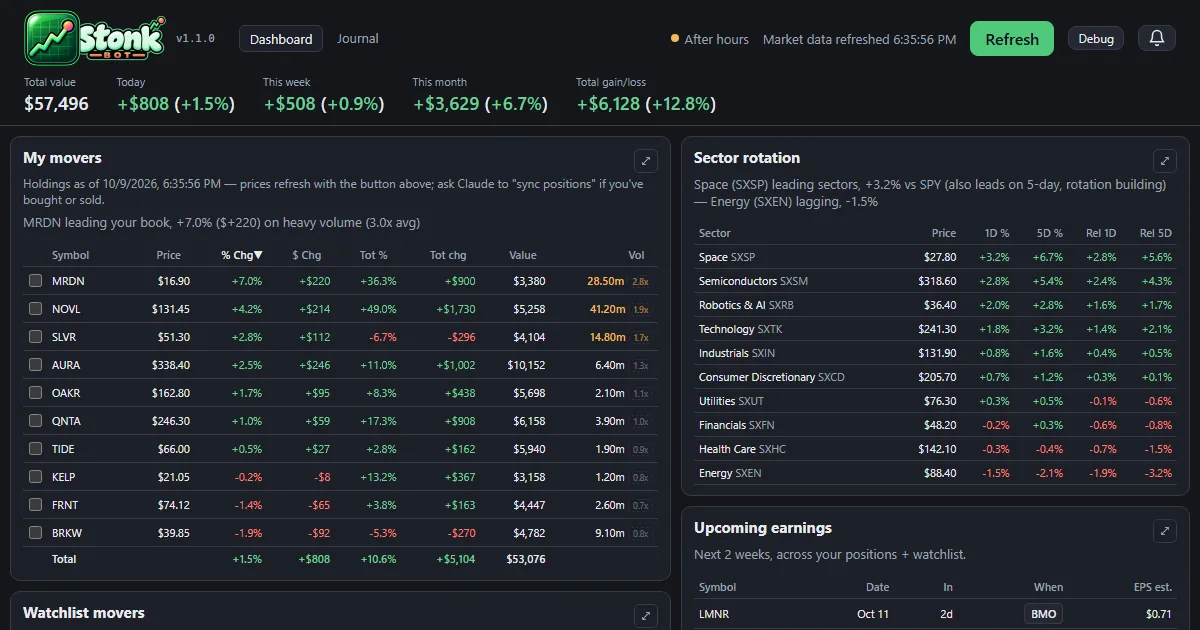Click the Robotics & AI SXRB row
This screenshot has width=1200, height=630.
(x=935, y=305)
